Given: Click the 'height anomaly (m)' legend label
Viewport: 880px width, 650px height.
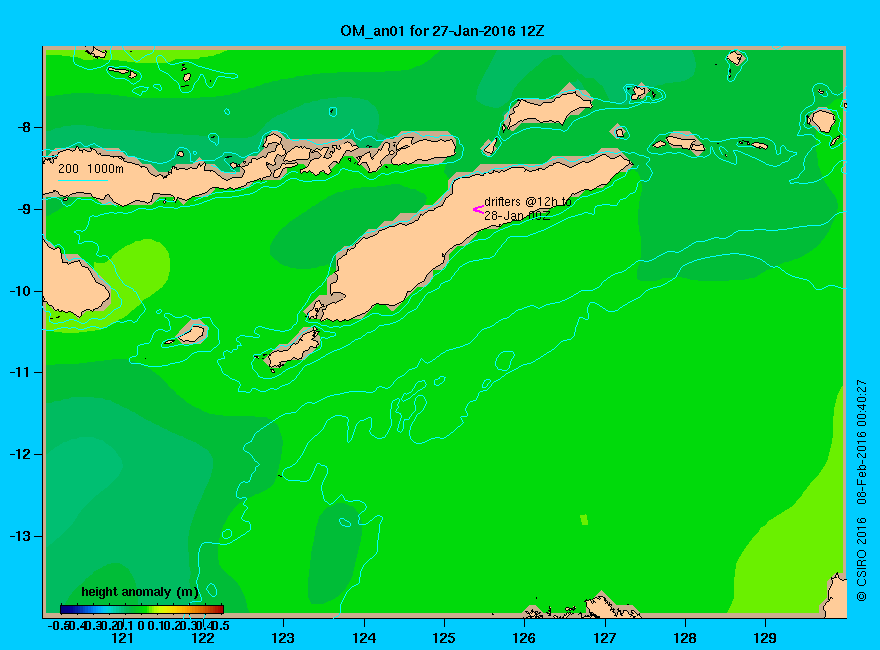Looking at the screenshot, I should click(140, 592).
